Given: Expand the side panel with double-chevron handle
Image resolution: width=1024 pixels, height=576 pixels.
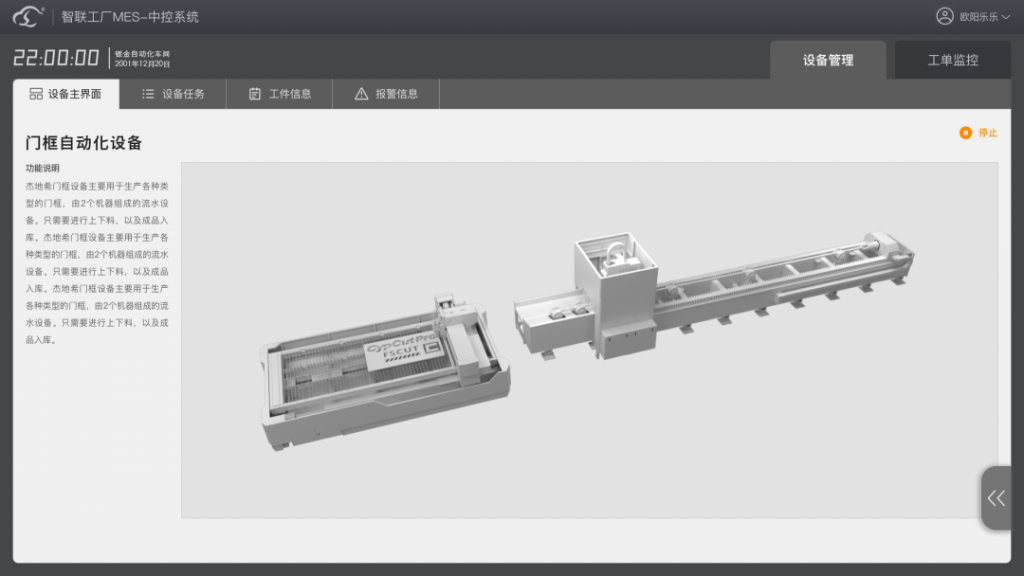Looking at the screenshot, I should pos(997,498).
